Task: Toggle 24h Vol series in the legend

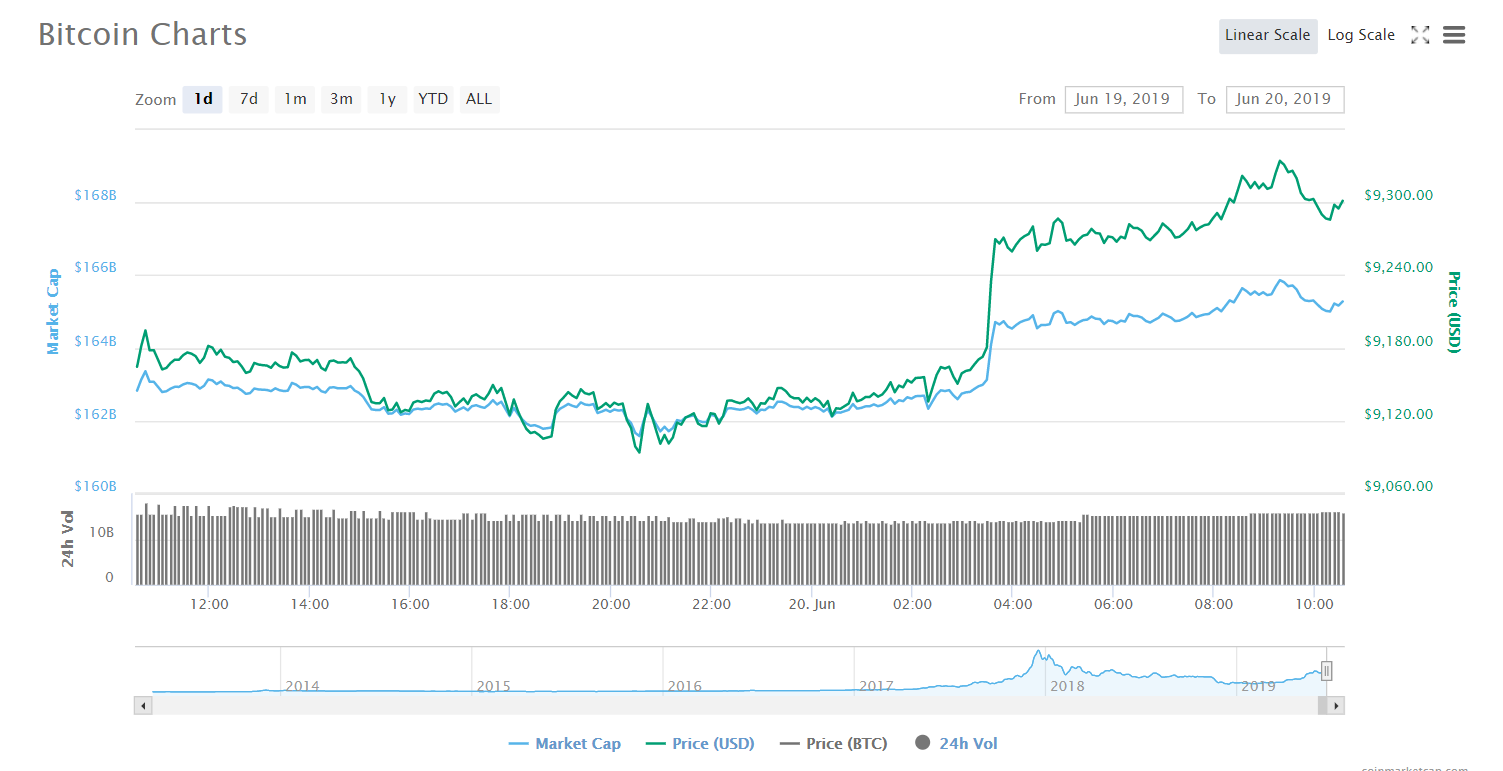Action: pyautogui.click(x=956, y=744)
